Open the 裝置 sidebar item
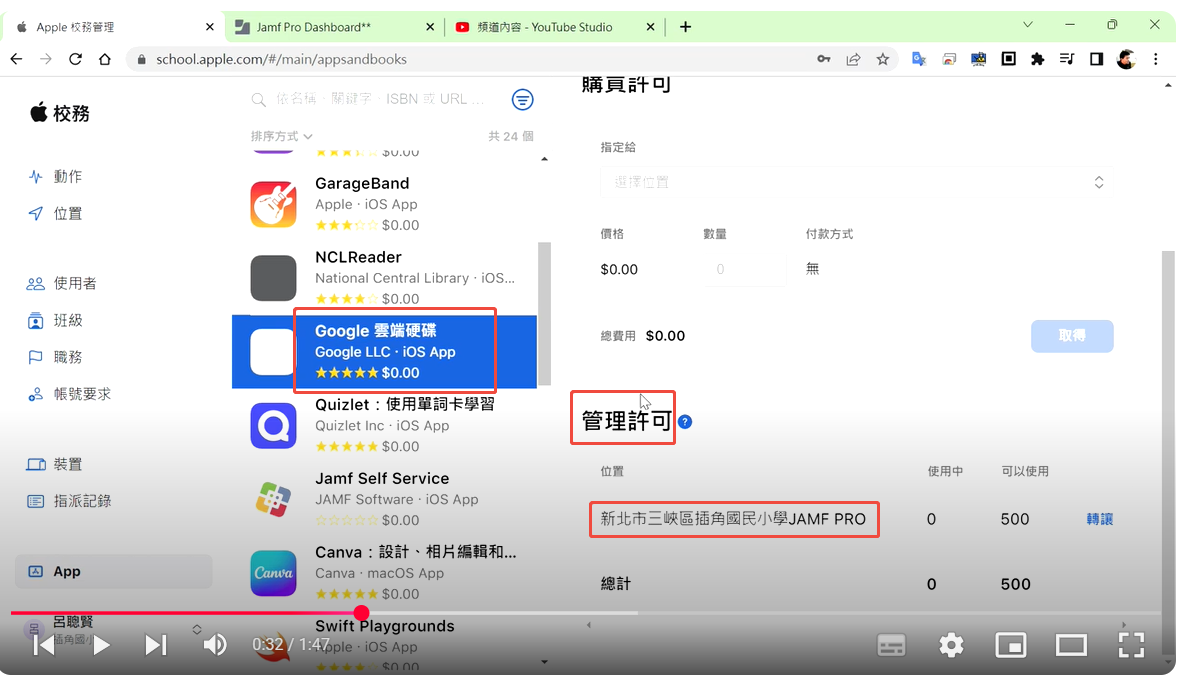This screenshot has width=1182, height=678. point(55,465)
